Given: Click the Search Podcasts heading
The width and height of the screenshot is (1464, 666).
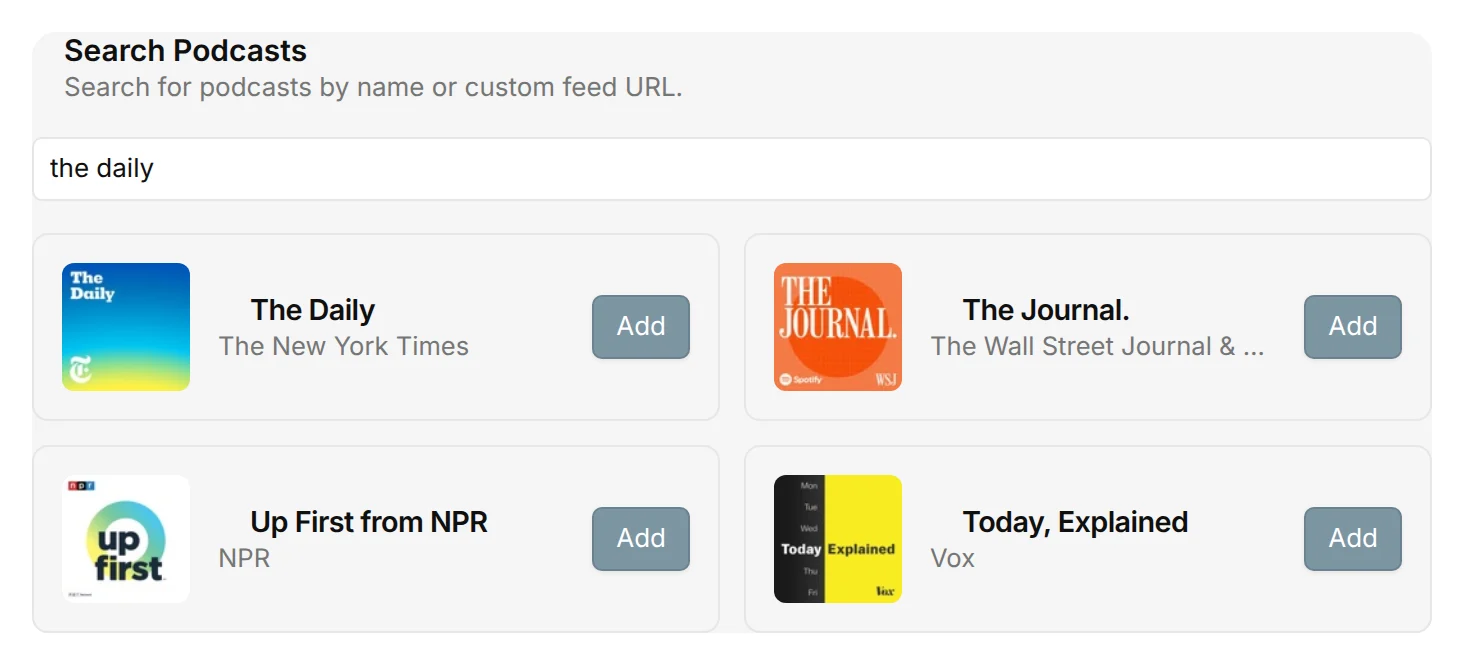Looking at the screenshot, I should point(186,51).
